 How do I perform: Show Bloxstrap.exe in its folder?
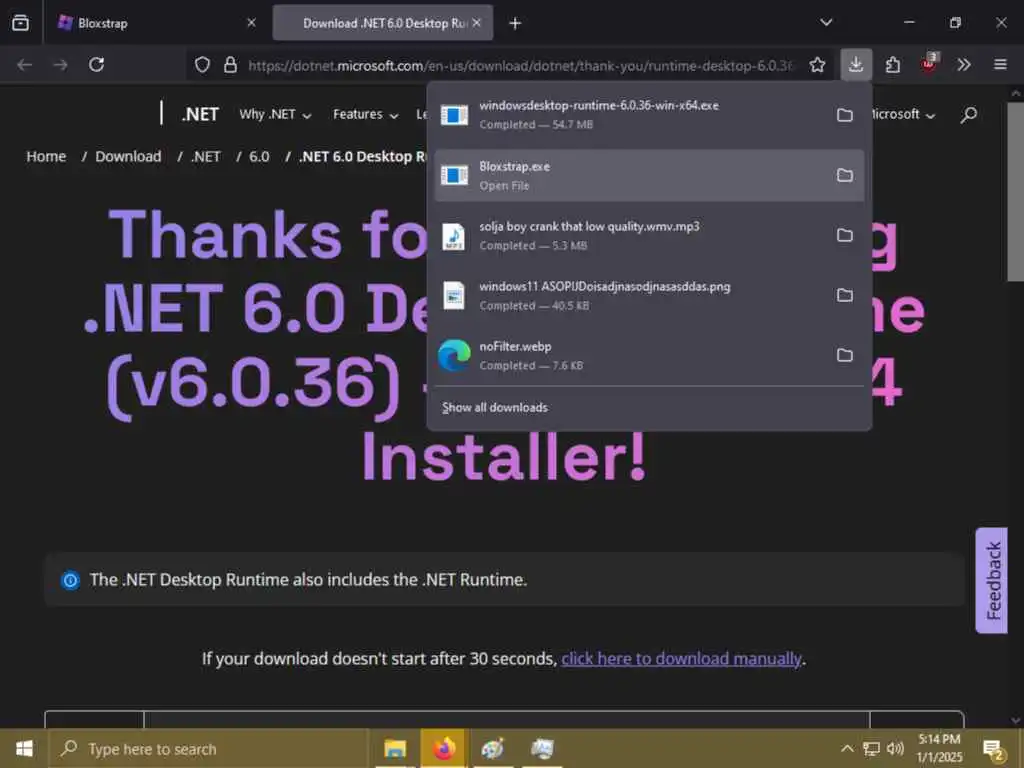pos(845,175)
